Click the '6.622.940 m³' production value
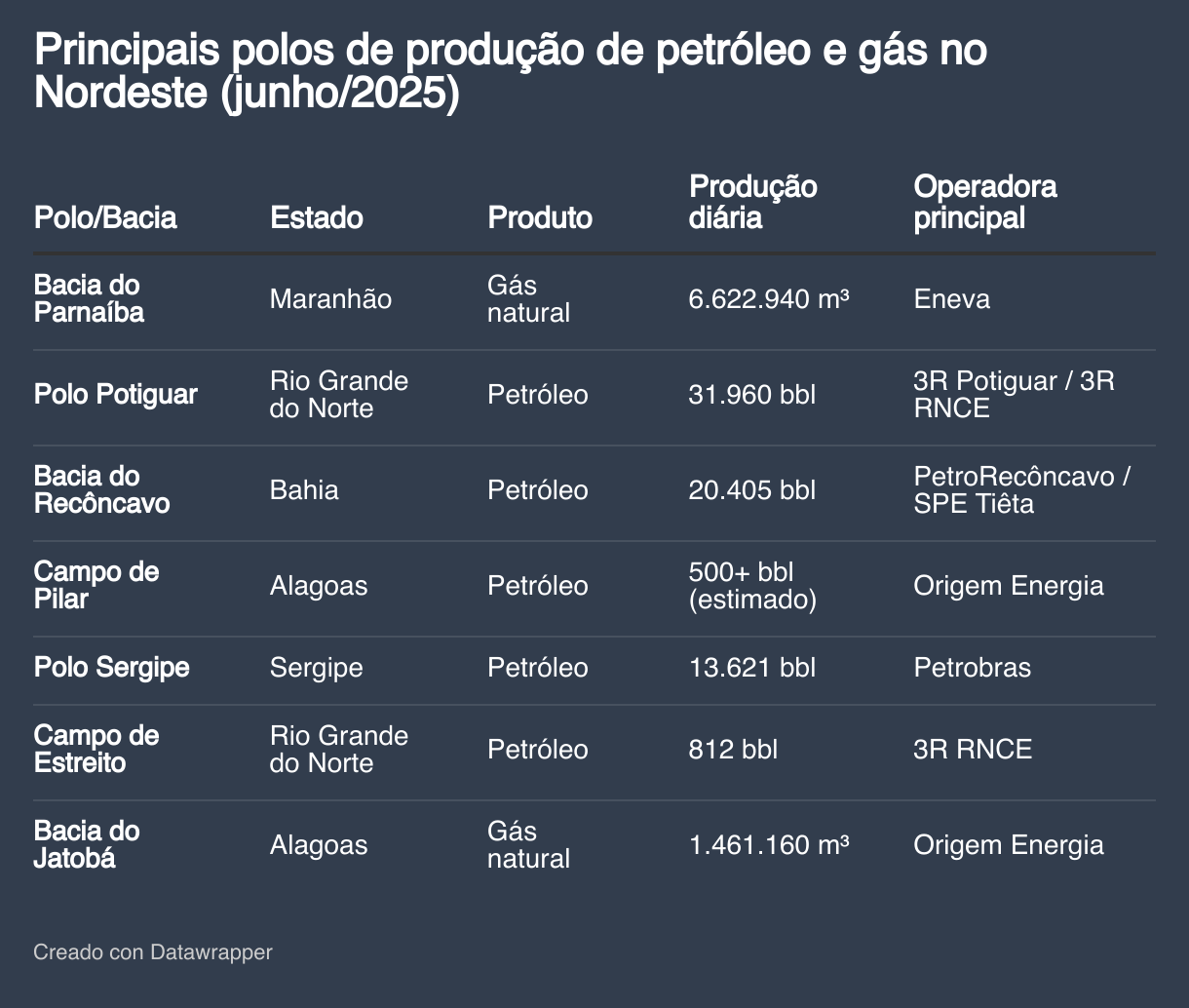 (769, 299)
